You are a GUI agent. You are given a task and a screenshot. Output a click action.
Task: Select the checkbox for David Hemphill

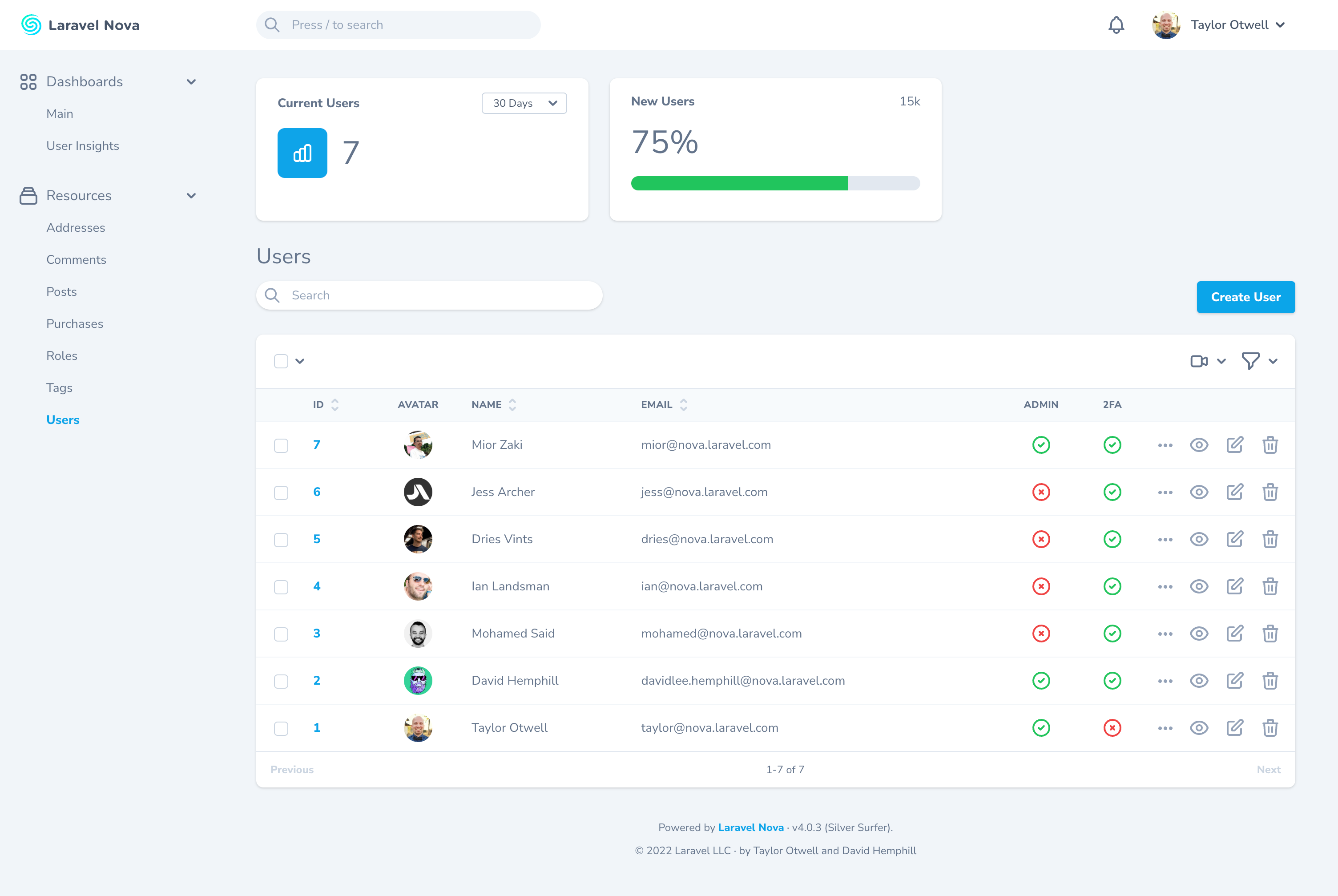click(x=281, y=681)
